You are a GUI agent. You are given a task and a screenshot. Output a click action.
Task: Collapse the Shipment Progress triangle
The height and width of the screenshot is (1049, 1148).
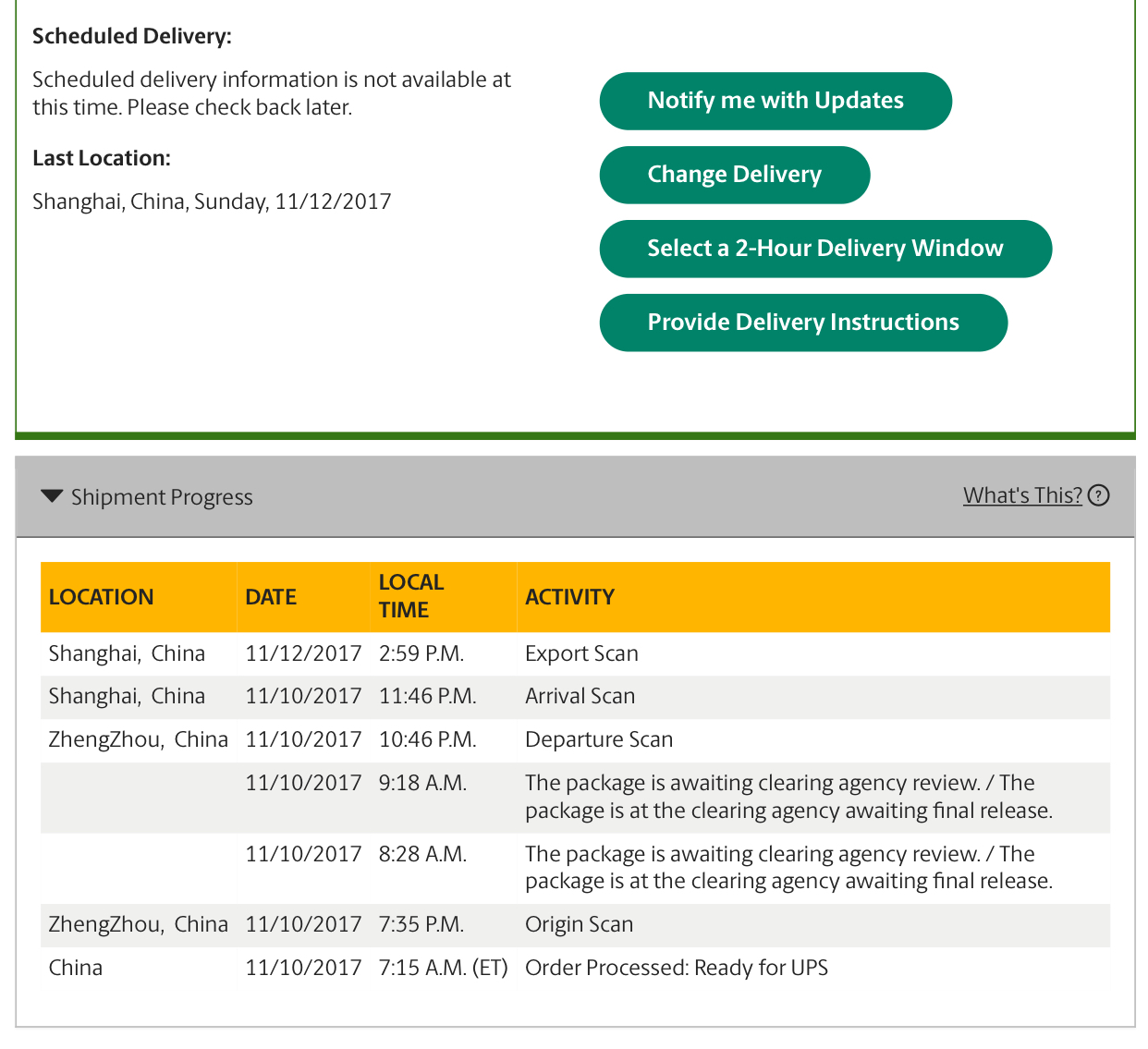(52, 496)
